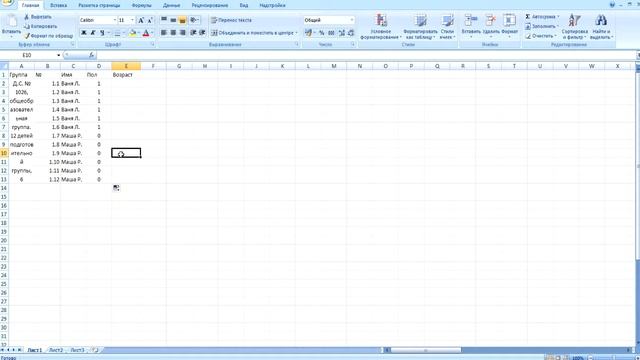Switch to Вставка ribbon tab

pyautogui.click(x=58, y=5)
